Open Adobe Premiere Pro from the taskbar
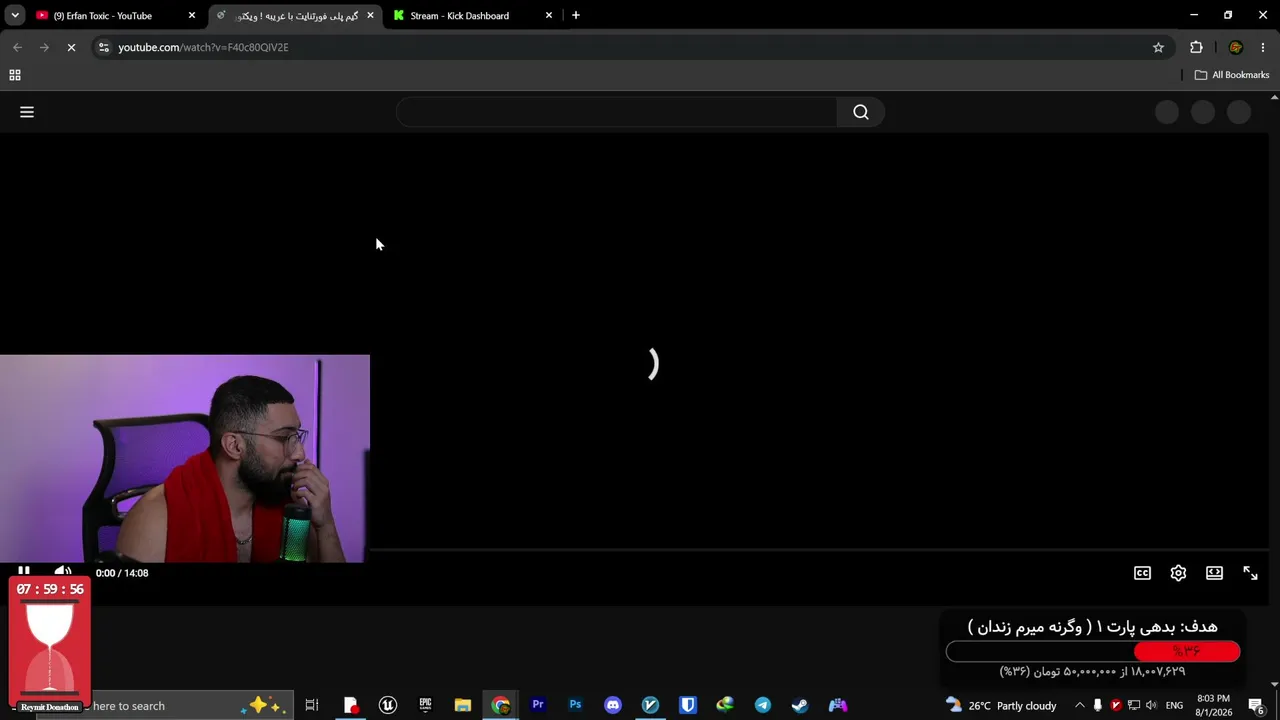 (538, 705)
